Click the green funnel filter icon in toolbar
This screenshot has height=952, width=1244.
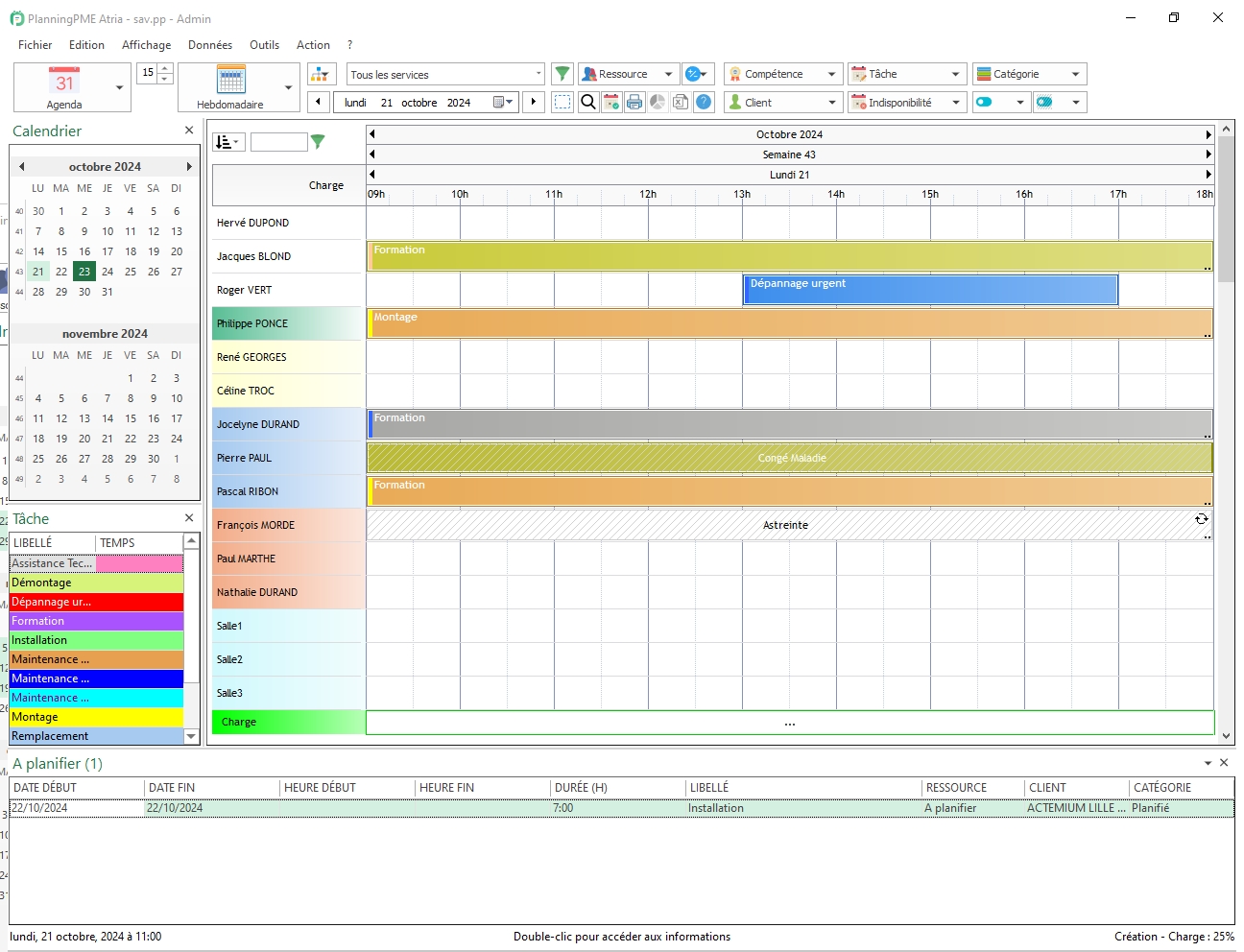click(562, 74)
